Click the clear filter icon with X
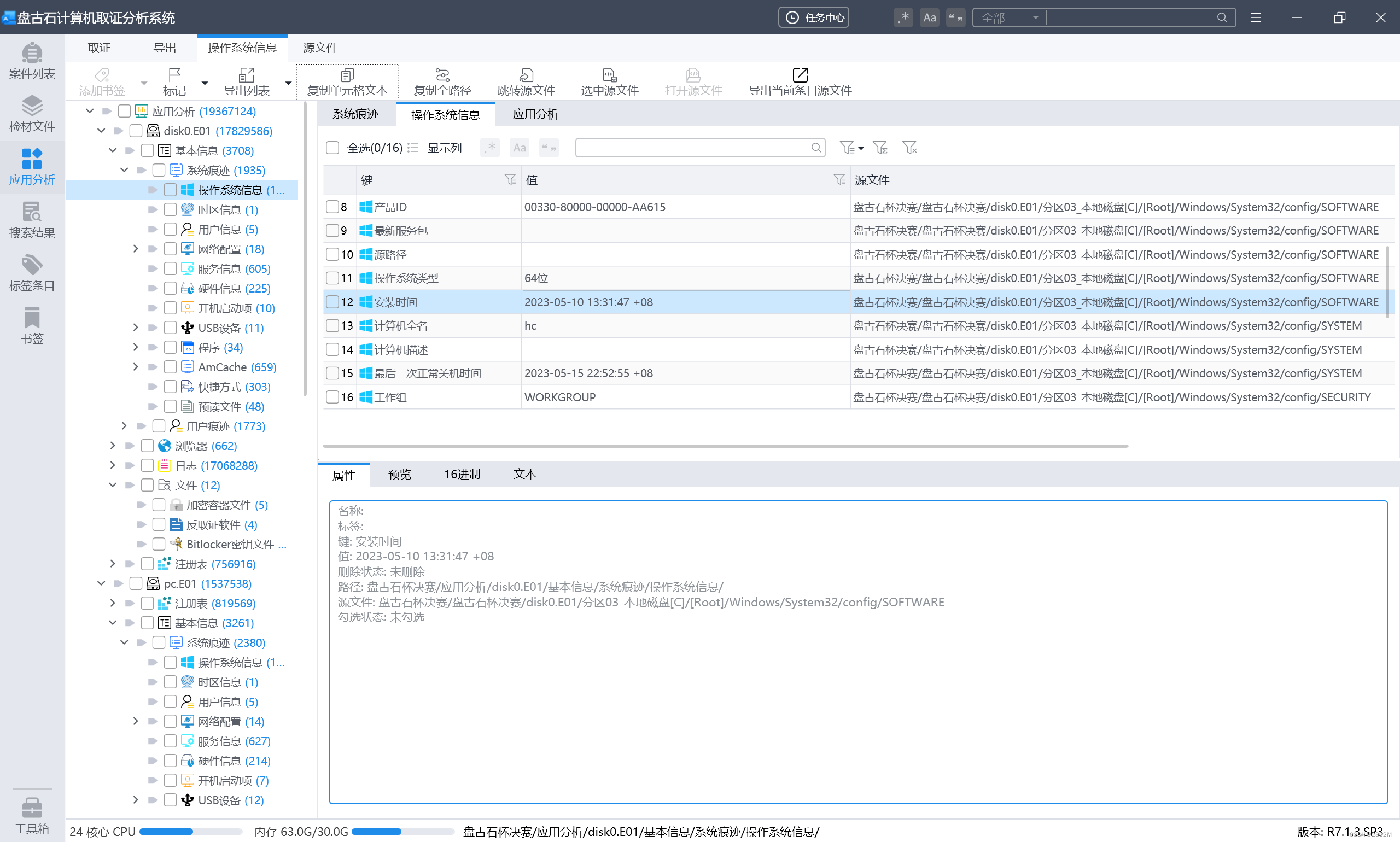This screenshot has height=842, width=1400. coord(909,148)
